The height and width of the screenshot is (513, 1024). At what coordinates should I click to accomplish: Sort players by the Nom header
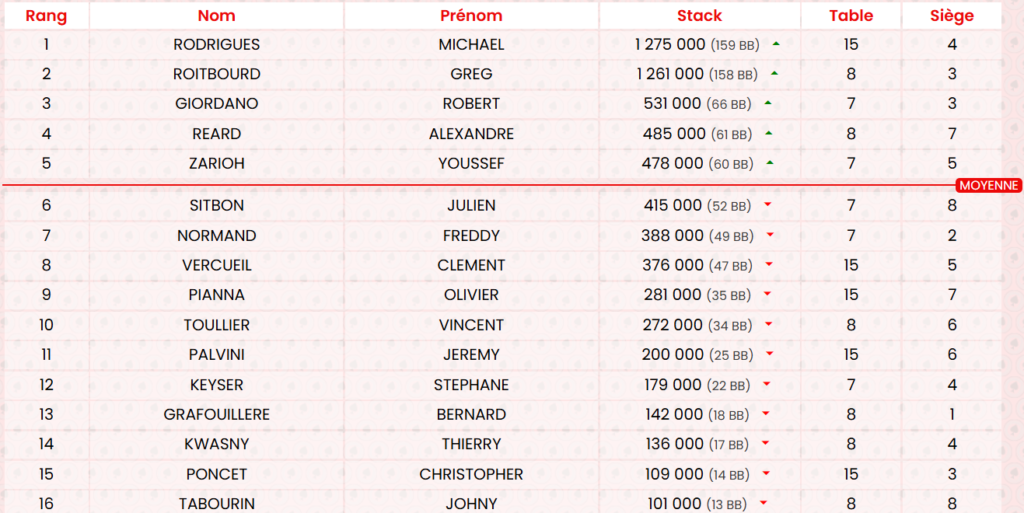tap(217, 16)
